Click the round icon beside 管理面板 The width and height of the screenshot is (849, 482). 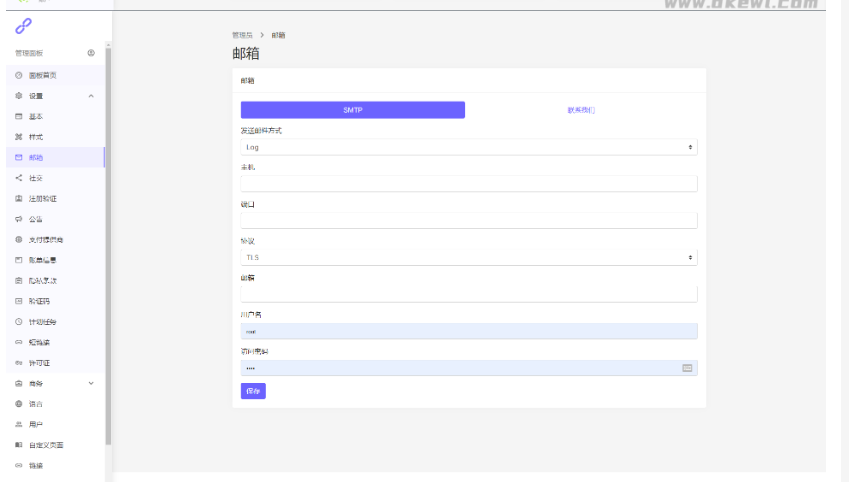[x=91, y=53]
